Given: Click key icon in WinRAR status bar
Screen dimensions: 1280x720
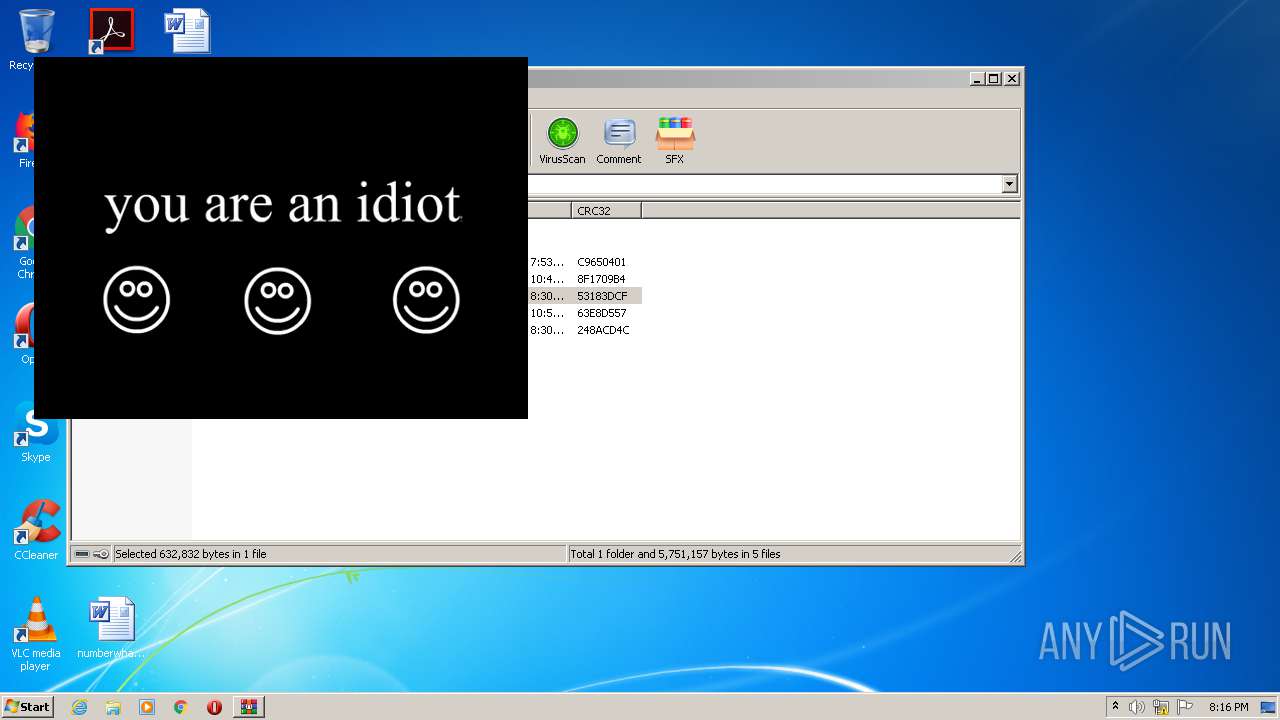Looking at the screenshot, I should 101,554.
